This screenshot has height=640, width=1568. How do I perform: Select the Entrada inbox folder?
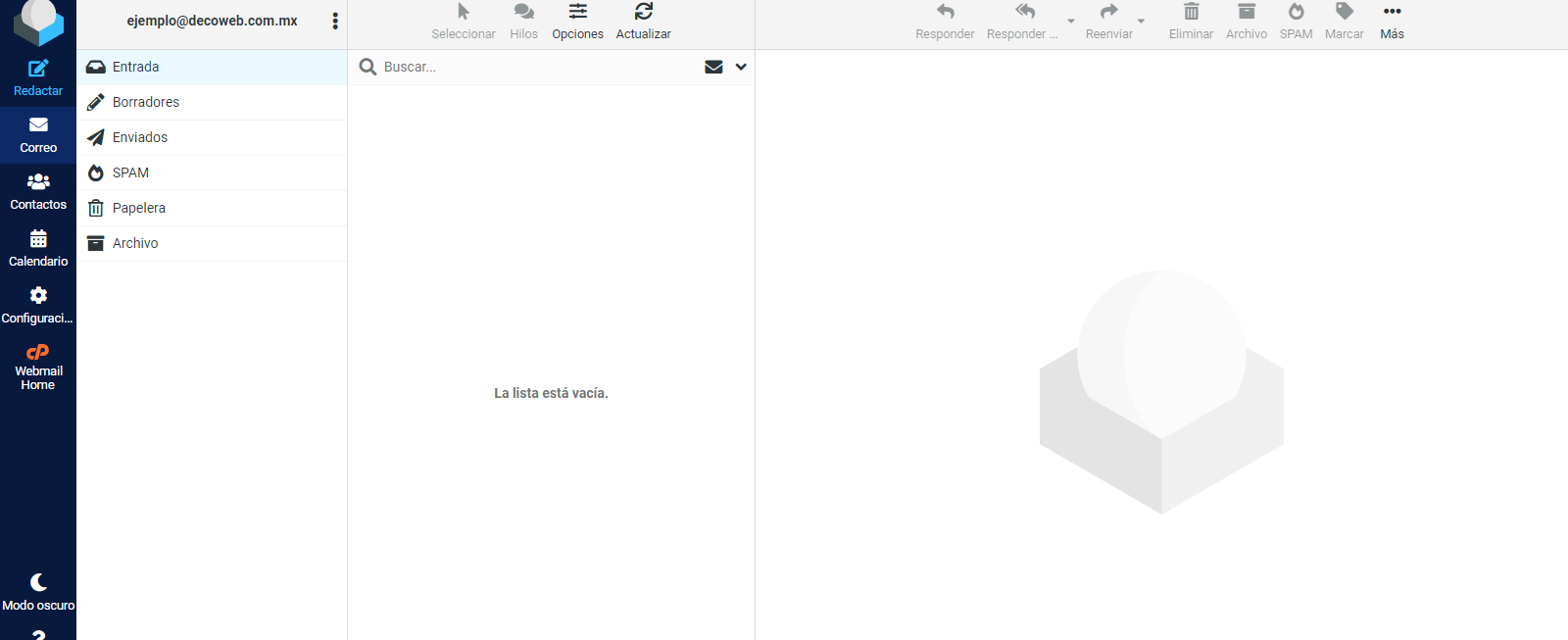[135, 67]
